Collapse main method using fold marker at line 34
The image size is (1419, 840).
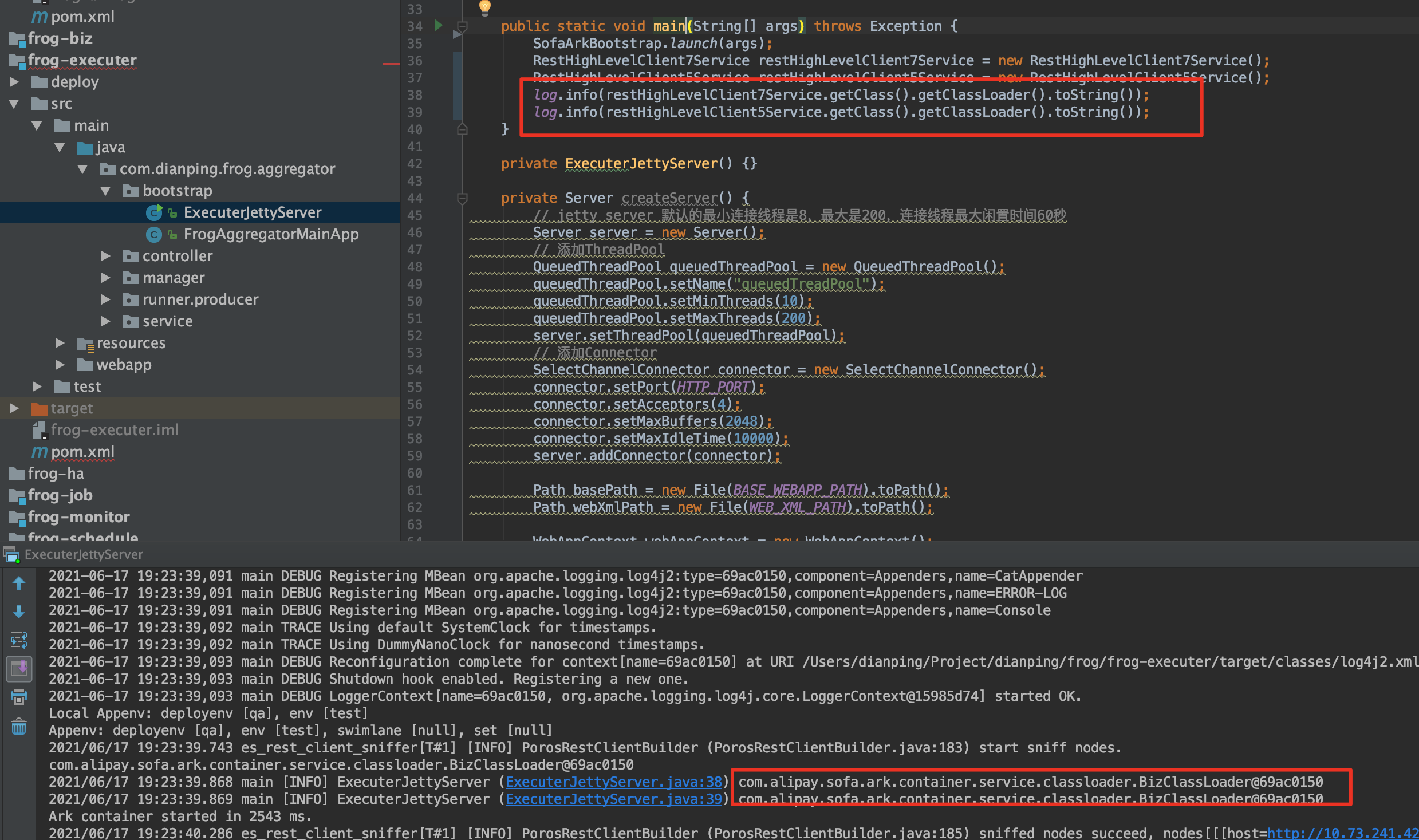click(462, 25)
